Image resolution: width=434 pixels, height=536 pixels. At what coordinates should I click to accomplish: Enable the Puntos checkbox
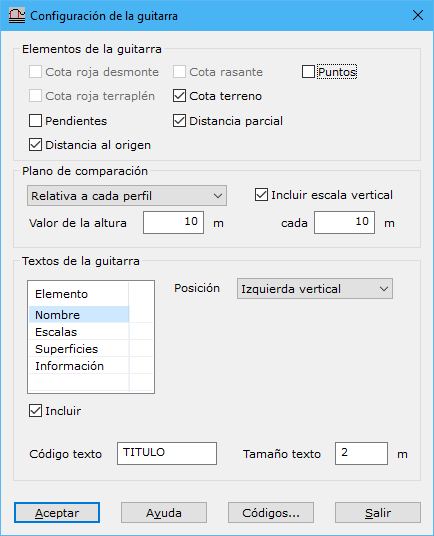point(308,72)
